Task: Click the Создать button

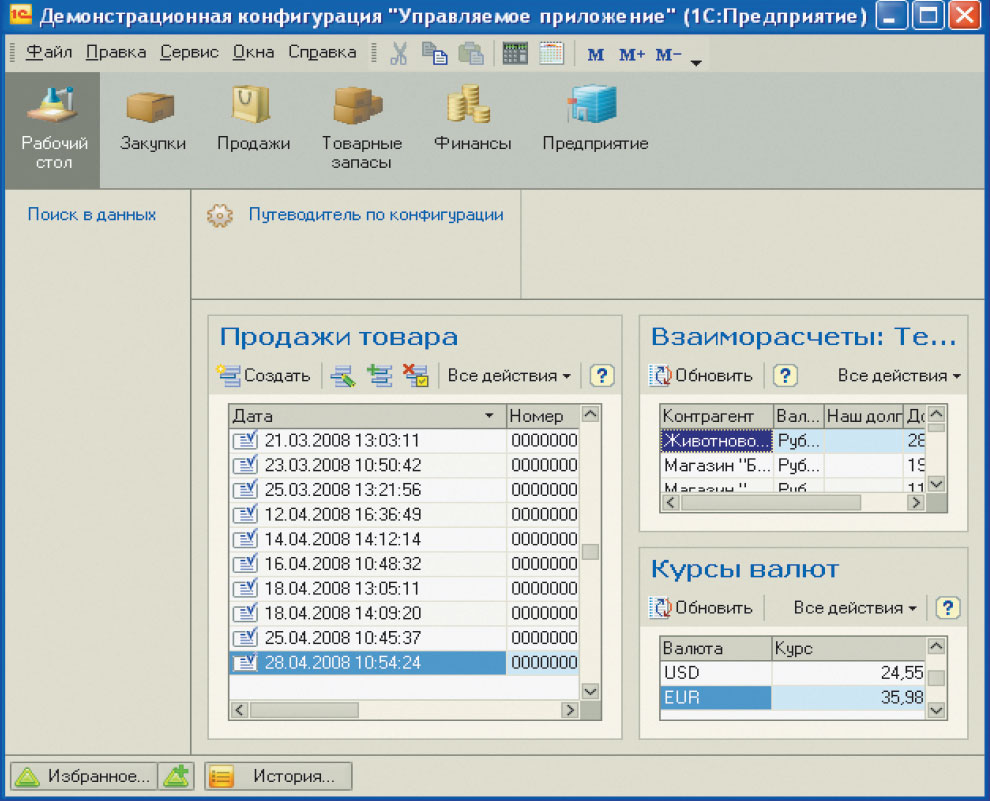Action: coord(264,376)
